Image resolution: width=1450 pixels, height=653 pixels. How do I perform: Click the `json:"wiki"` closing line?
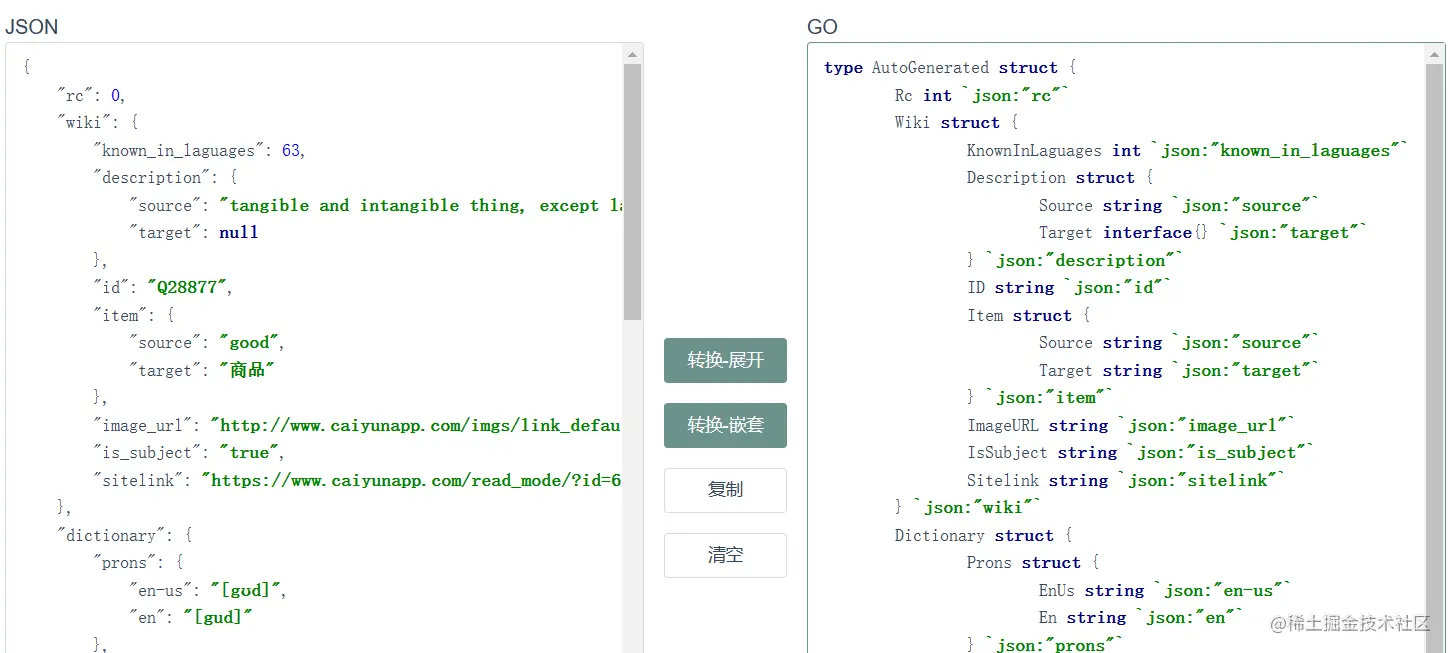click(968, 508)
